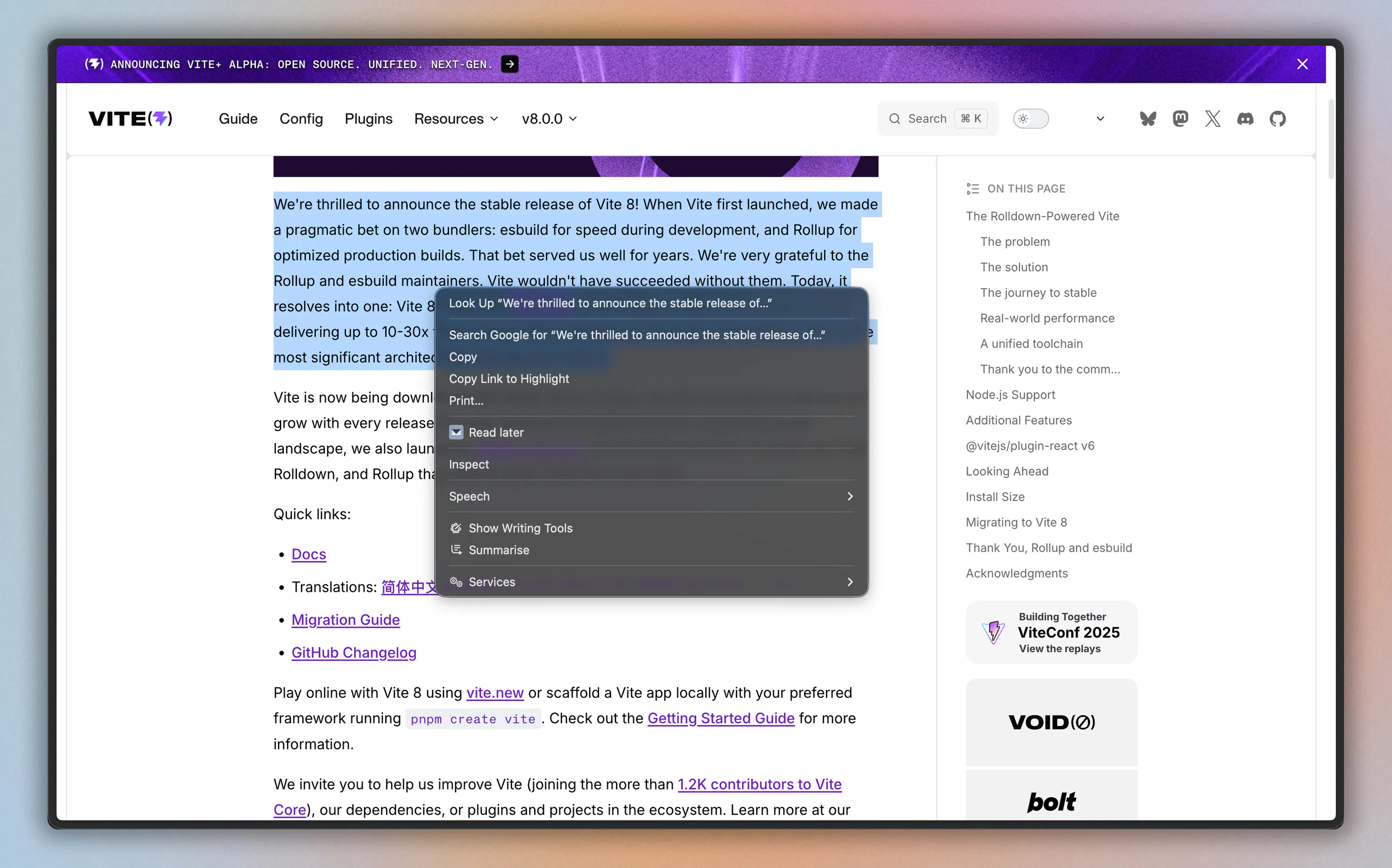Viewport: 1392px width, 868px height.
Task: Open the Migration Guide link
Action: coord(346,620)
